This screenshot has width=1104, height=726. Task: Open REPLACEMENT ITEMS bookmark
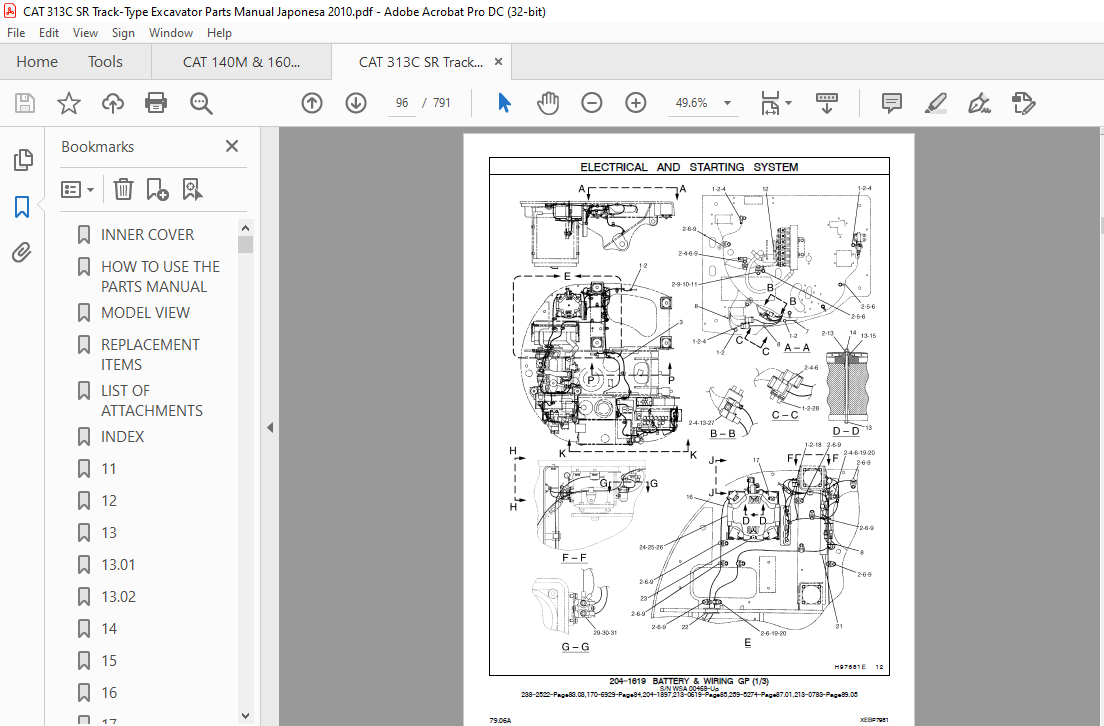coord(150,355)
